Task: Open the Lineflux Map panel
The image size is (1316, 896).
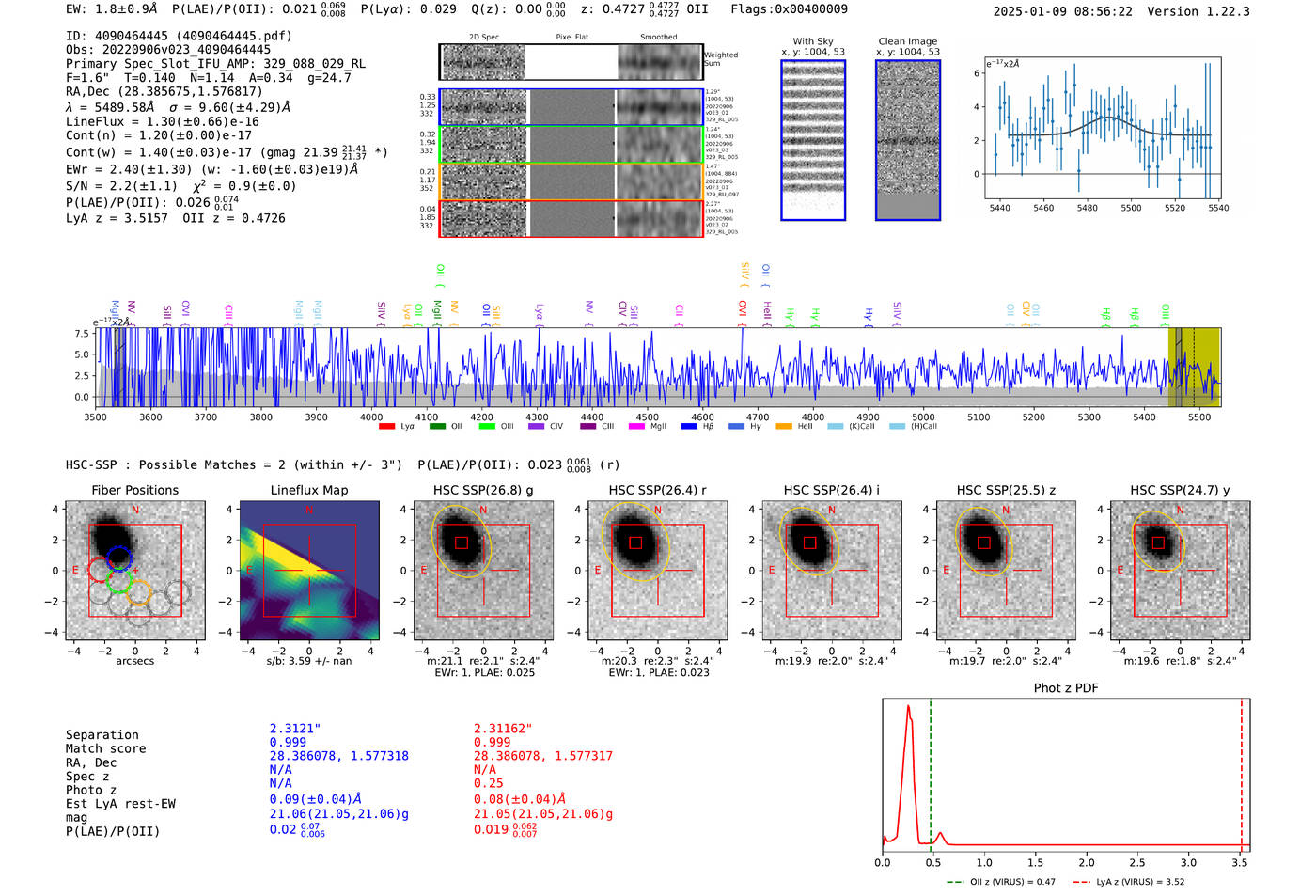Action: 309,570
